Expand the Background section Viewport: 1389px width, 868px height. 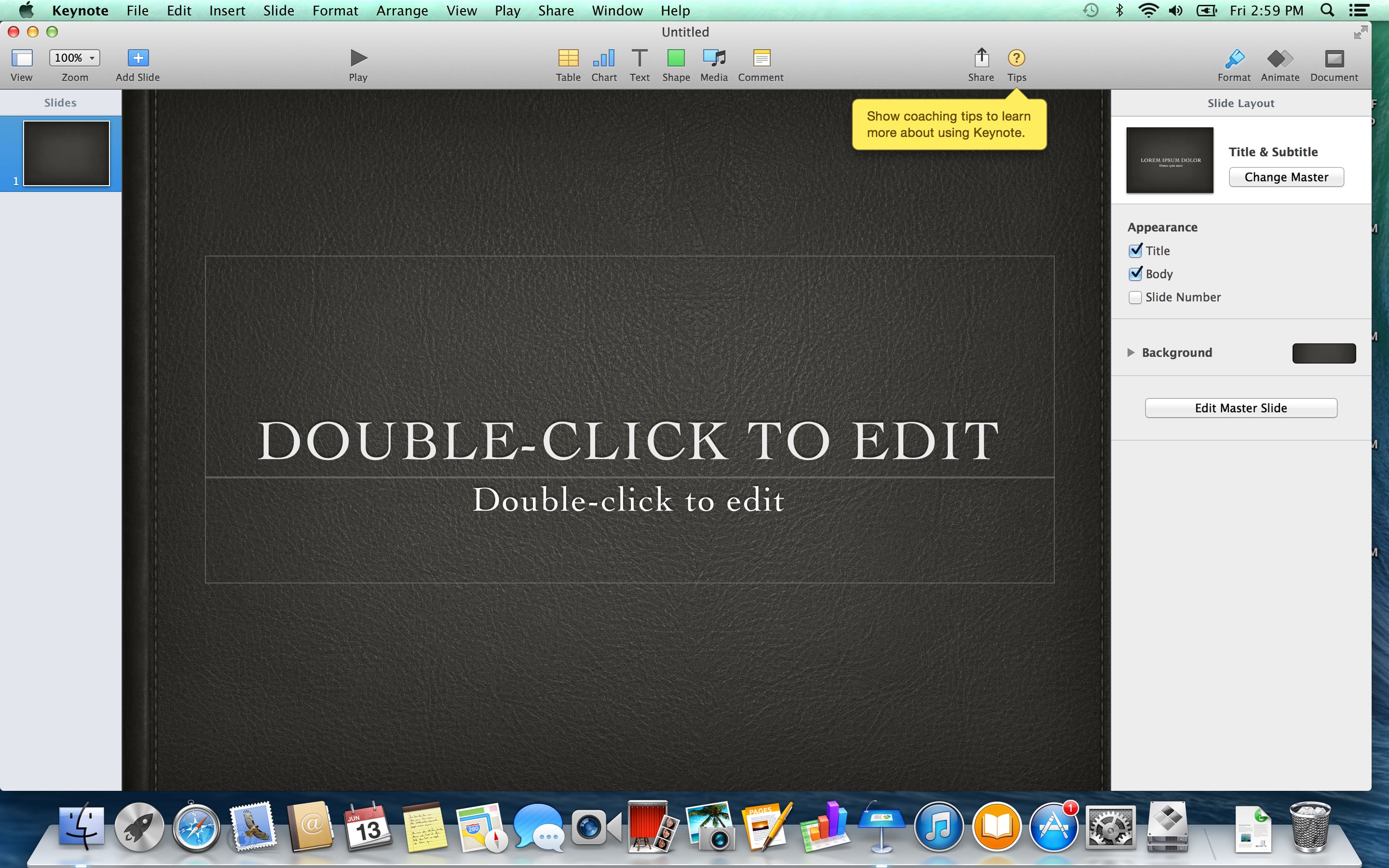coord(1130,353)
